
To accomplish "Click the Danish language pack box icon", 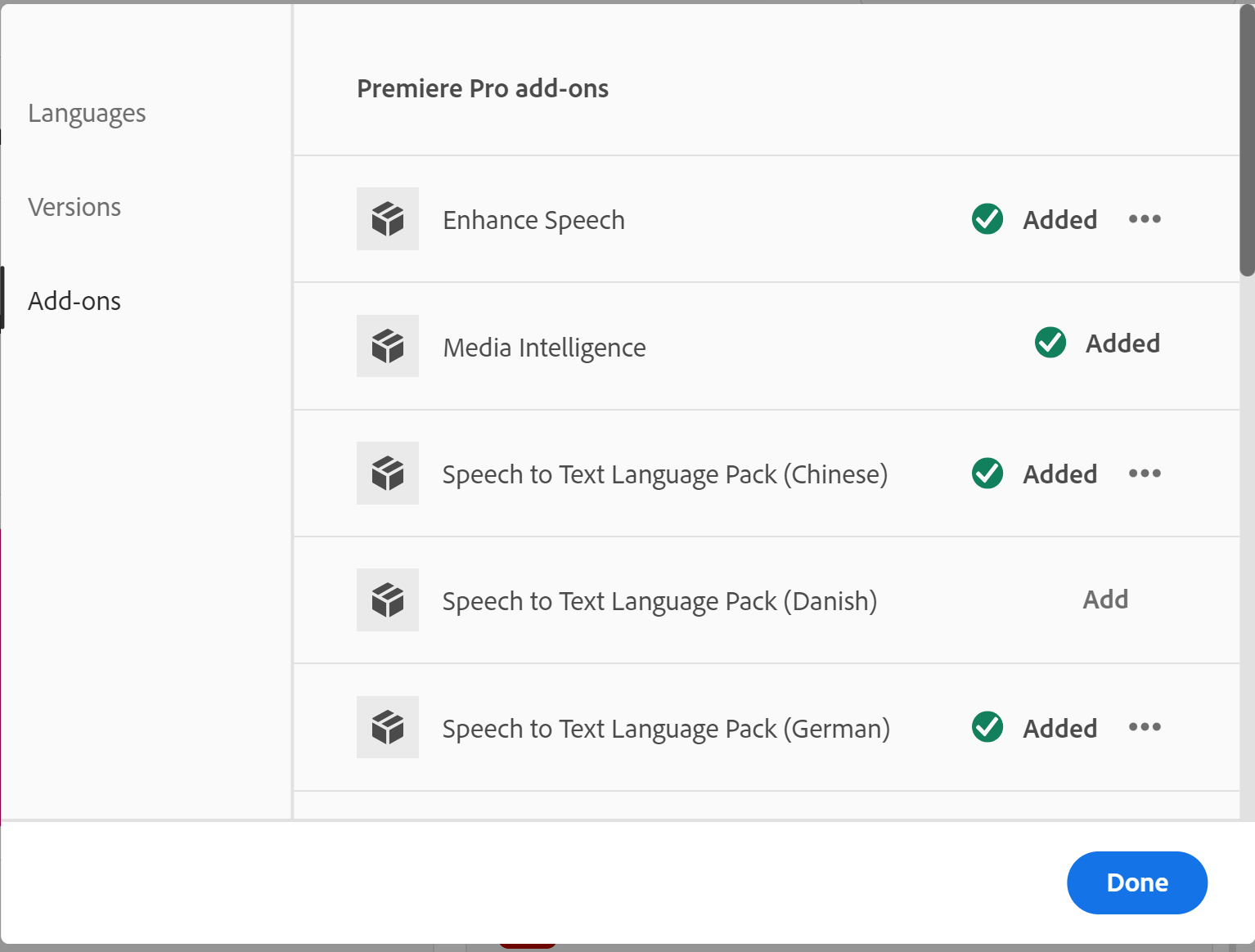I will pos(388,600).
